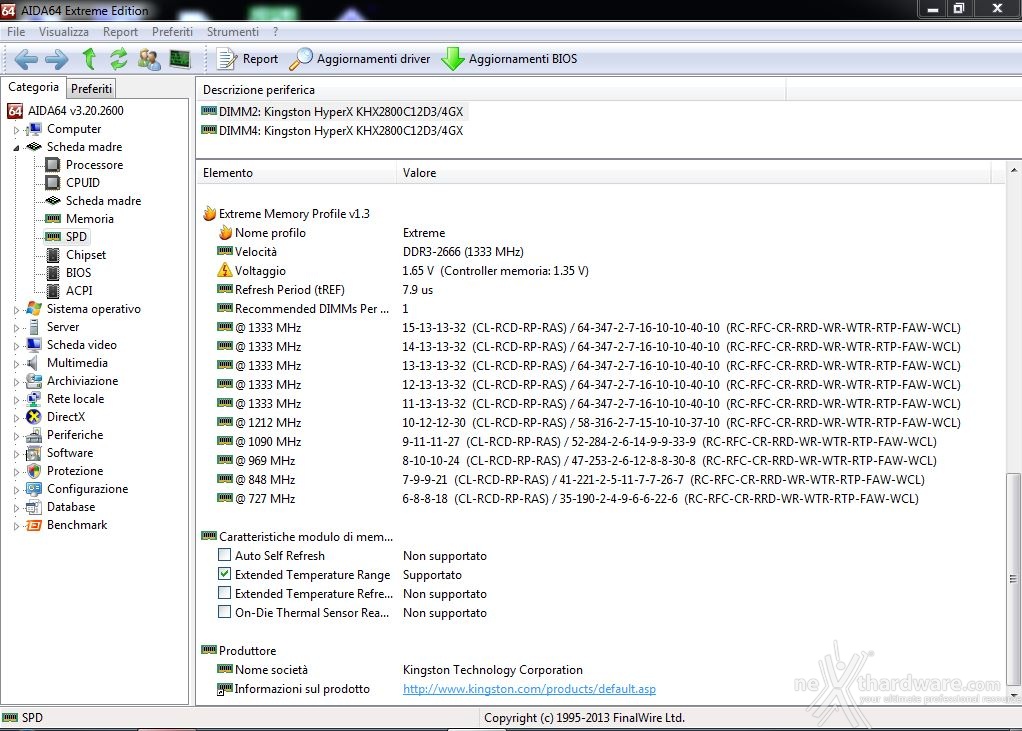1022x731 pixels.
Task: Open the Report toolbar button
Action: pyautogui.click(x=248, y=59)
